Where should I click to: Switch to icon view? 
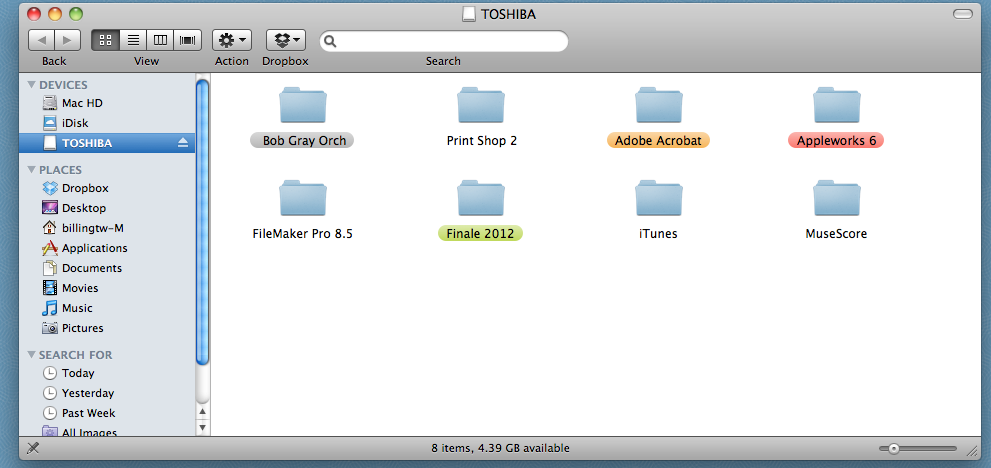(x=106, y=40)
